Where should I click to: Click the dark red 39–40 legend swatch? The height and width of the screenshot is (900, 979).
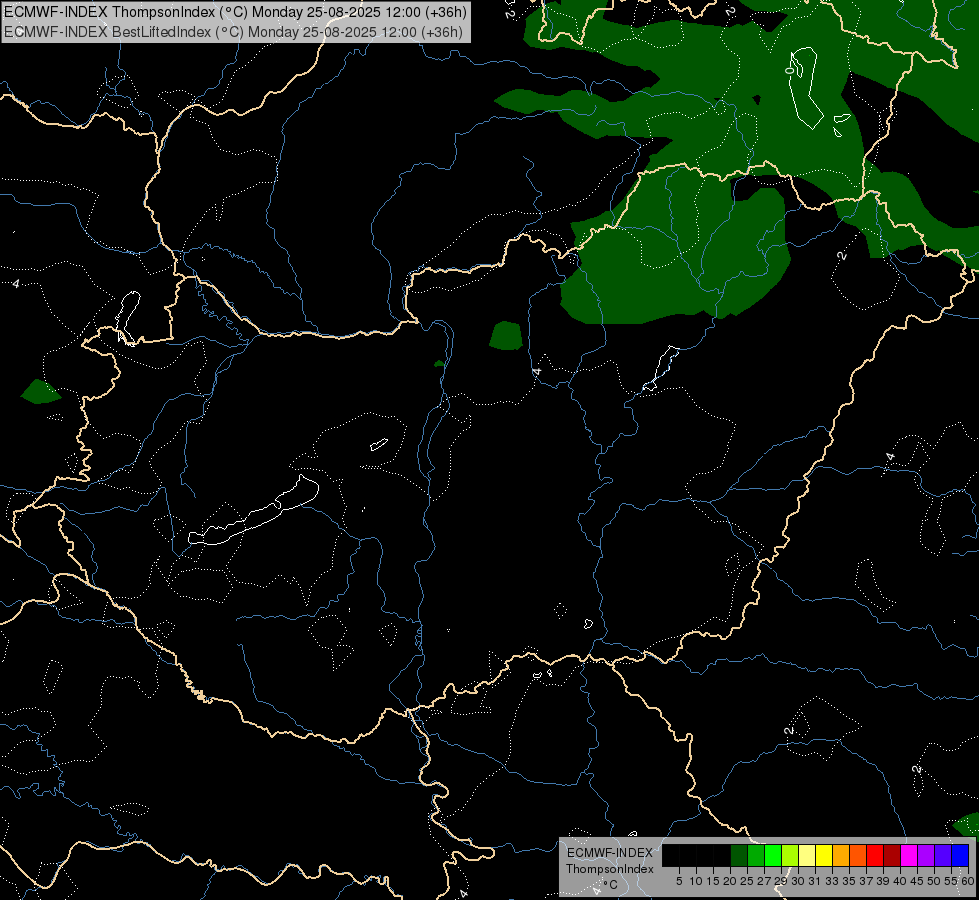coord(892,855)
